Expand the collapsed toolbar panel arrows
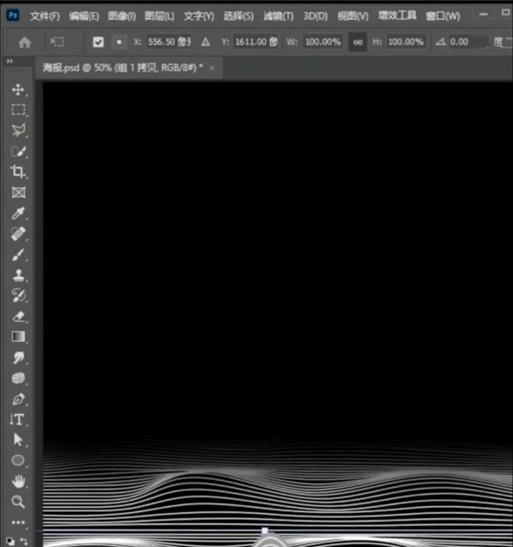Viewport: 513px width, 547px height. [9, 61]
